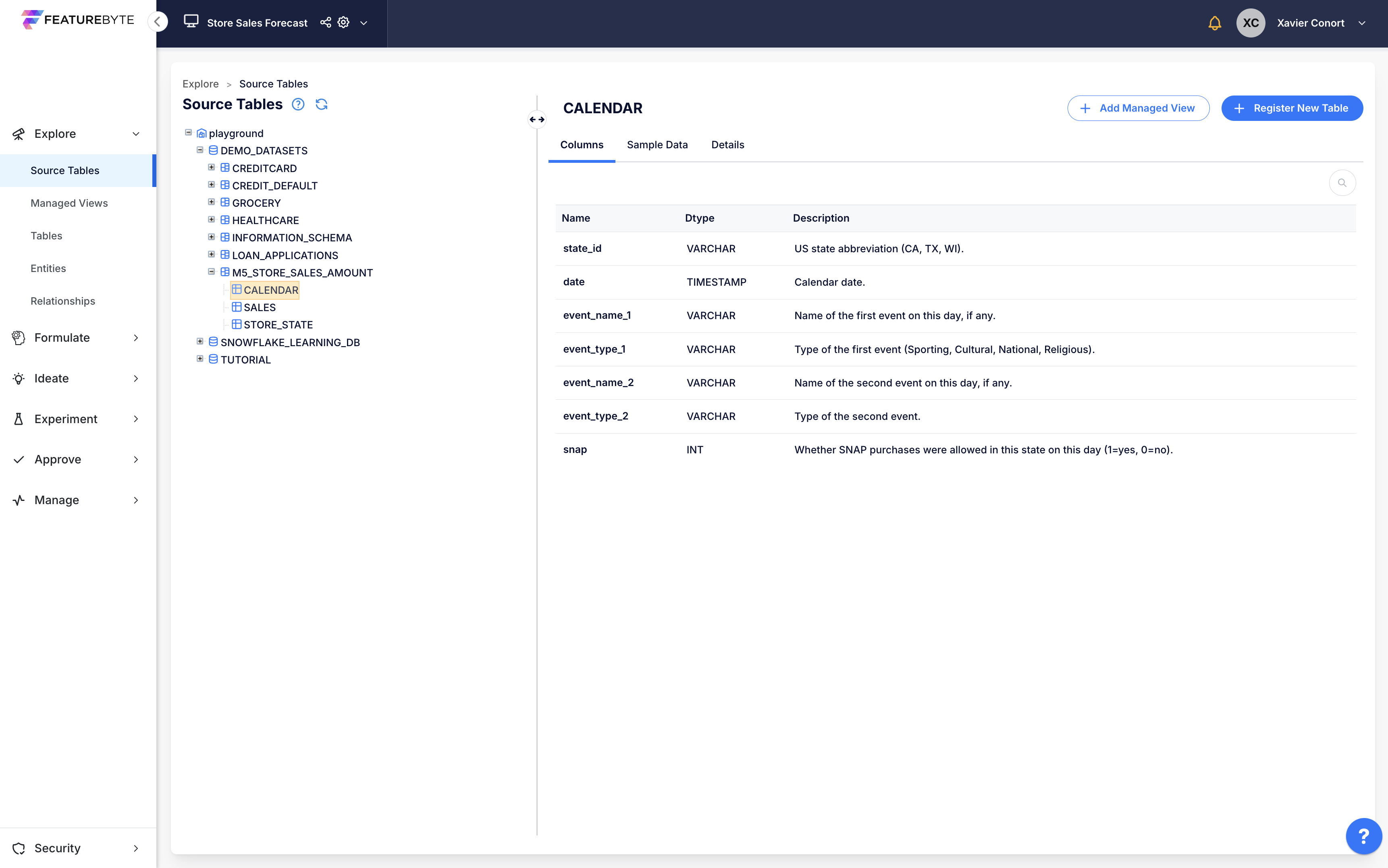1388x868 pixels.
Task: Open catalog settings gear icon
Action: coord(343,23)
